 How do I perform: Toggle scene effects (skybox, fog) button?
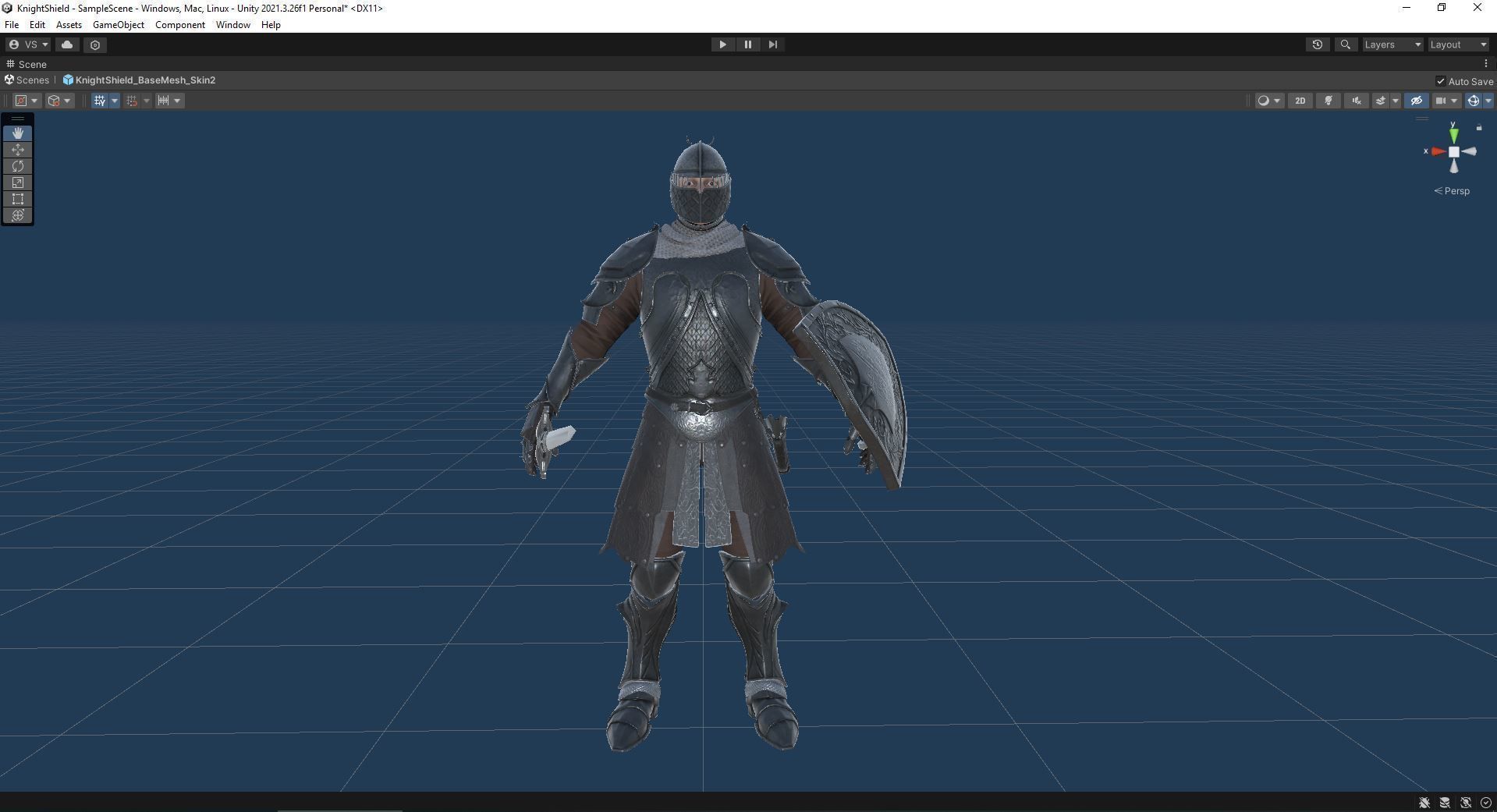point(1381,101)
